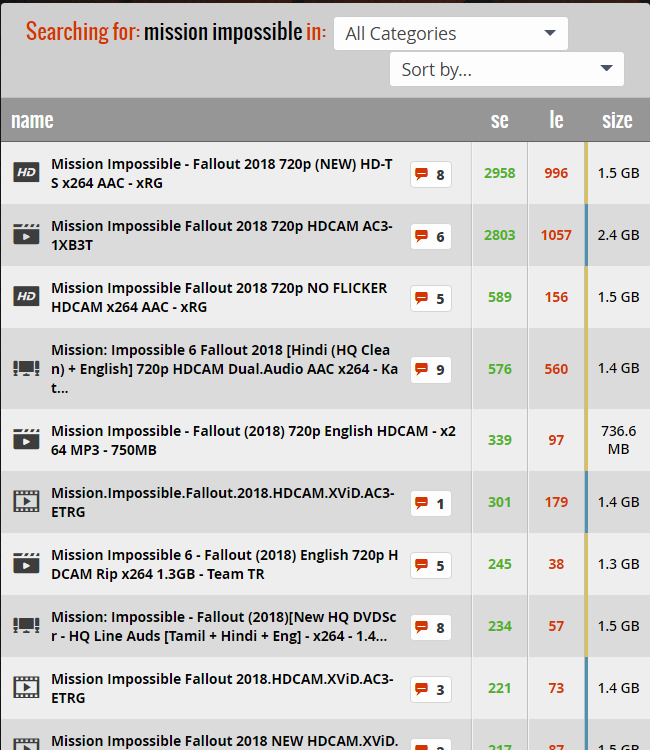This screenshot has height=750, width=650.
Task: Click leecher count 560
Action: click(x=556, y=369)
